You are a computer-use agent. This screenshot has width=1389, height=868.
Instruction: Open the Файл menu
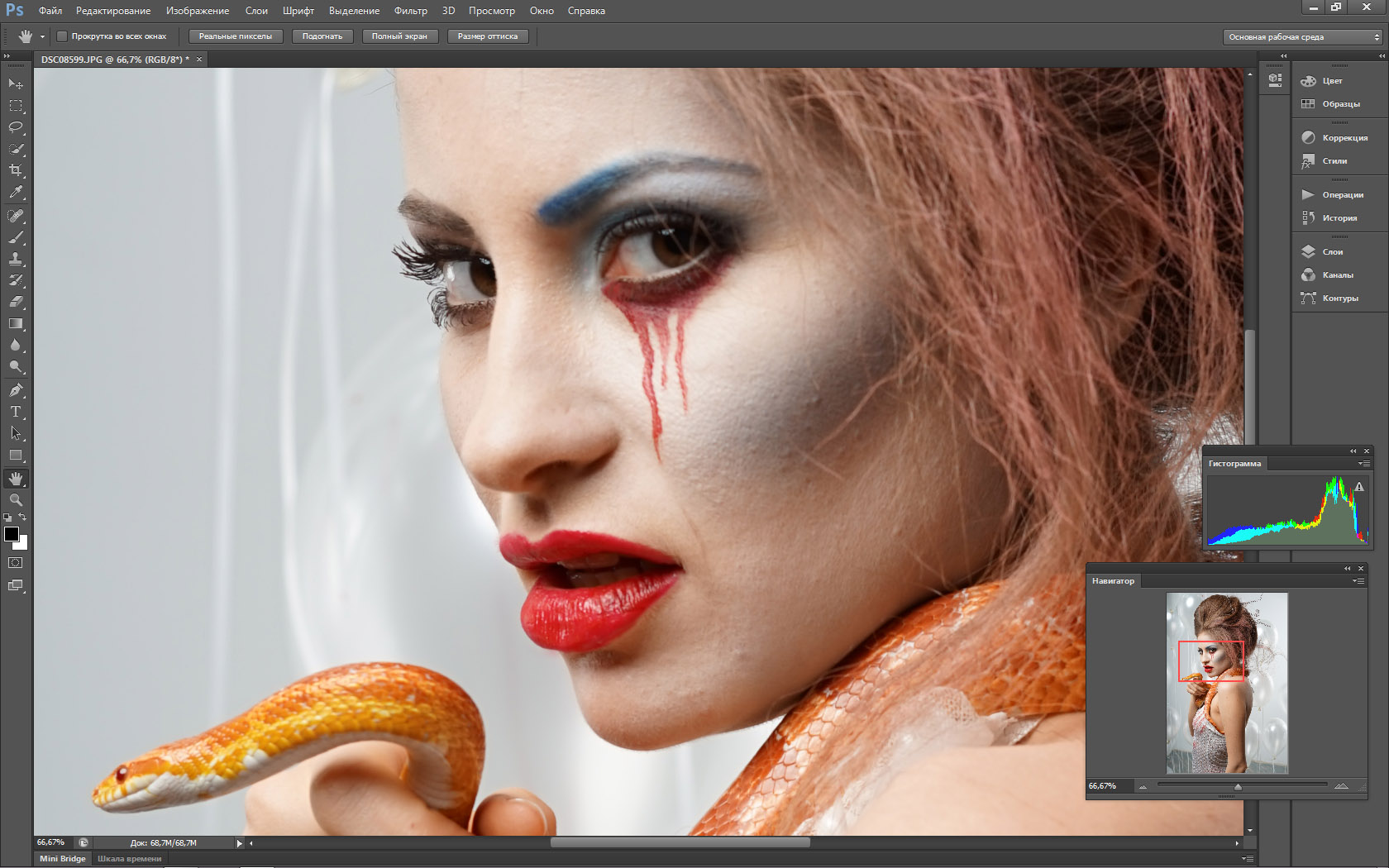coord(50,11)
